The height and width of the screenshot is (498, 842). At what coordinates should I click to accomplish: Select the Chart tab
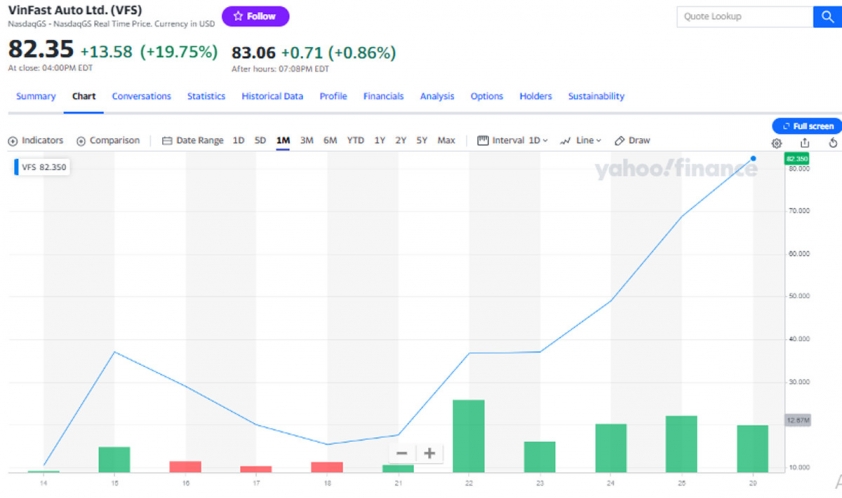click(84, 96)
